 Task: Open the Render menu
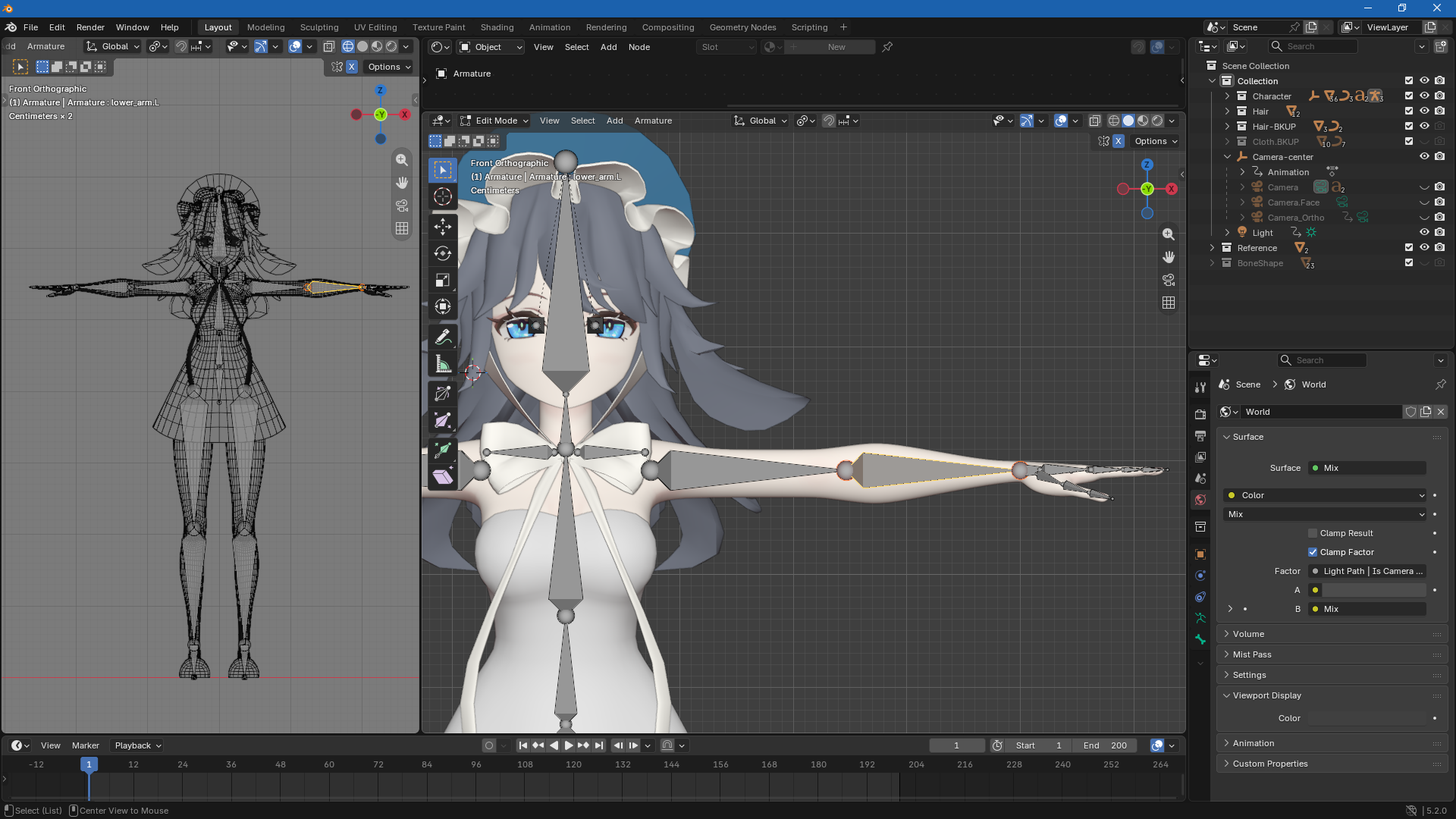click(x=90, y=27)
